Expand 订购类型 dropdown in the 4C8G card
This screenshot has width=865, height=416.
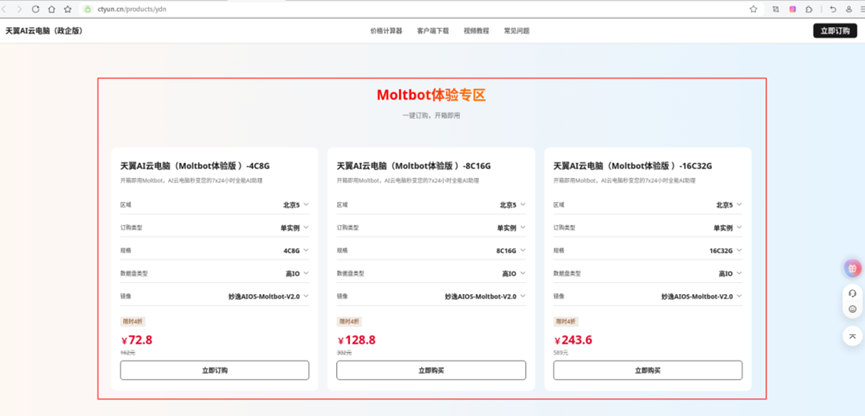(x=215, y=228)
